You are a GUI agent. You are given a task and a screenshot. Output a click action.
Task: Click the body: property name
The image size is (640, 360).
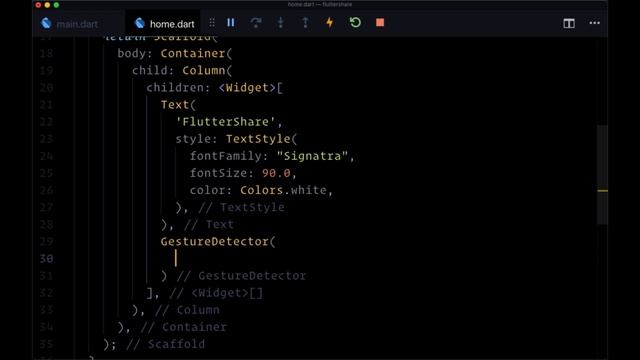[x=135, y=53]
